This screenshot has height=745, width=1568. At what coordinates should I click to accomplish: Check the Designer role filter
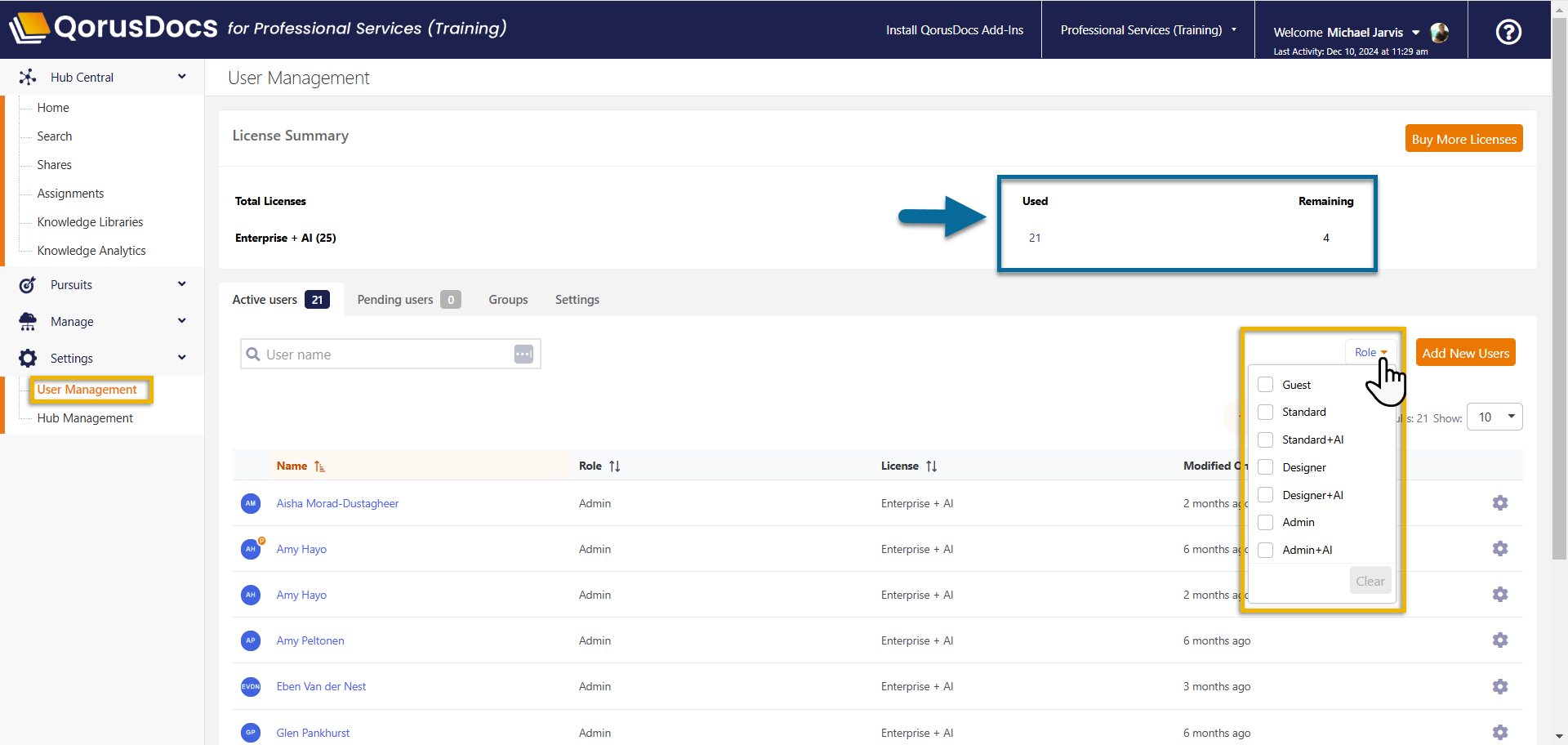1266,467
